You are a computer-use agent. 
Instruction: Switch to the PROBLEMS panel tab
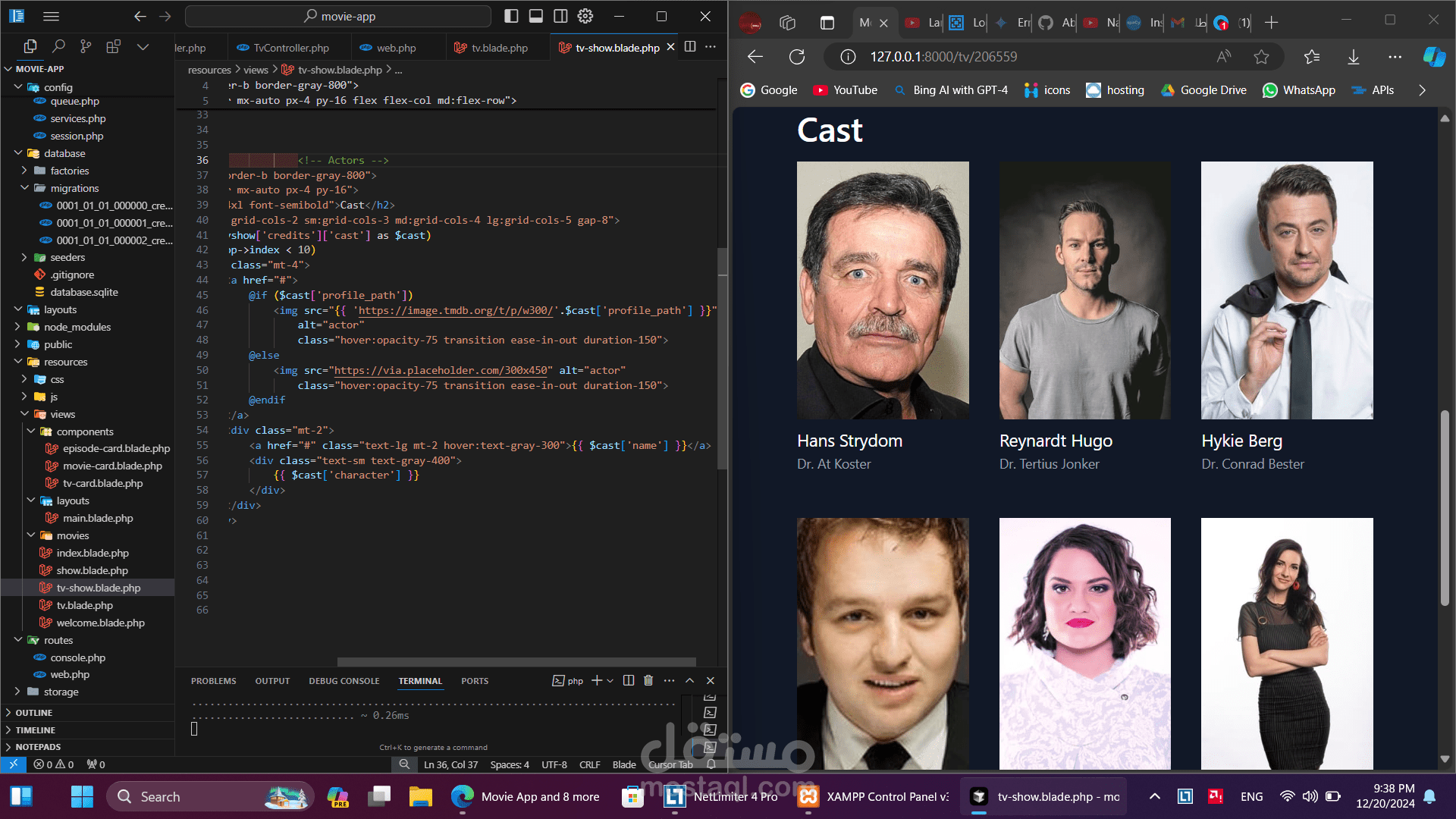click(213, 681)
